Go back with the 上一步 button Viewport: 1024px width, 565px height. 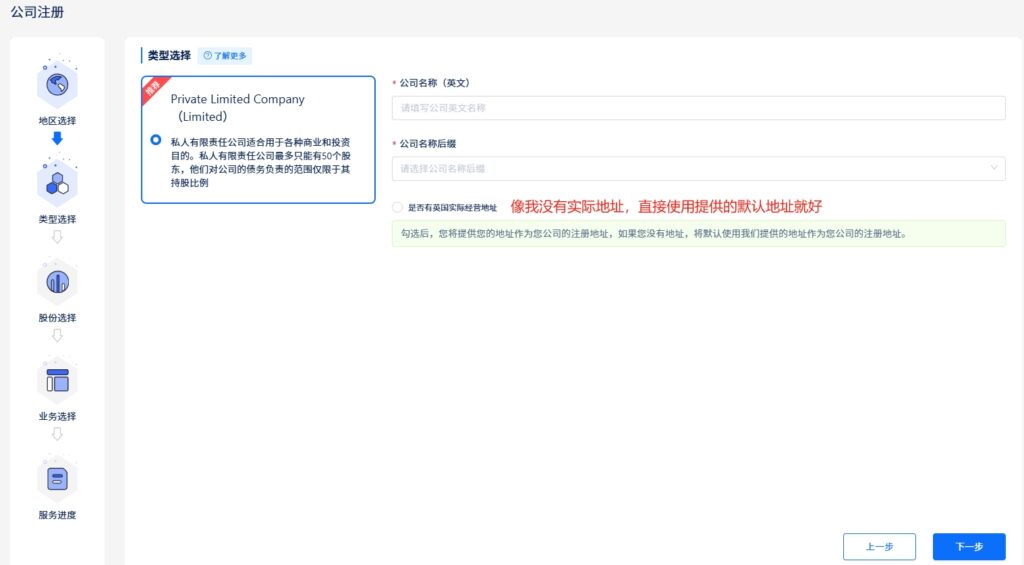point(879,547)
